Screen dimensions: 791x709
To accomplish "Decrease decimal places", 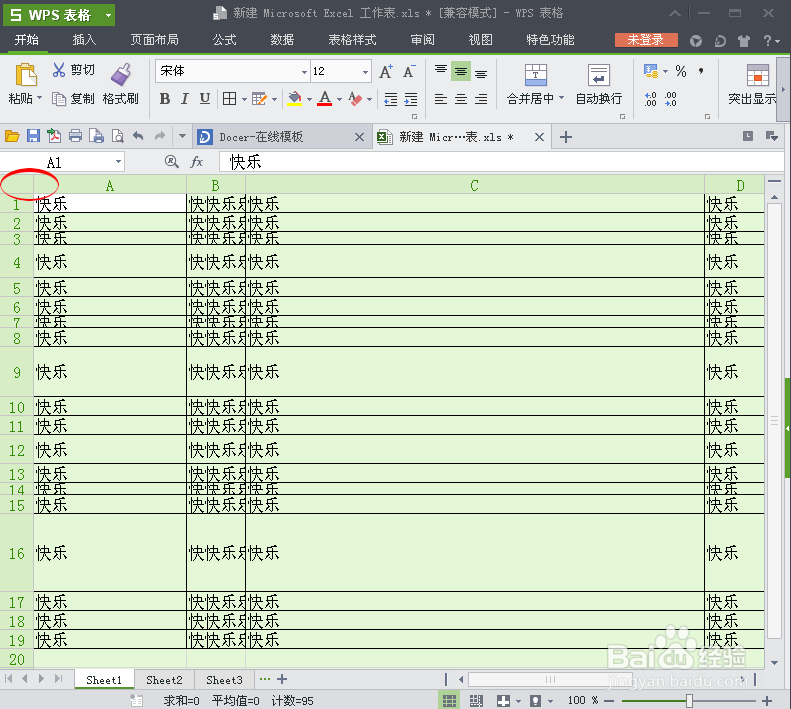I will tap(670, 99).
